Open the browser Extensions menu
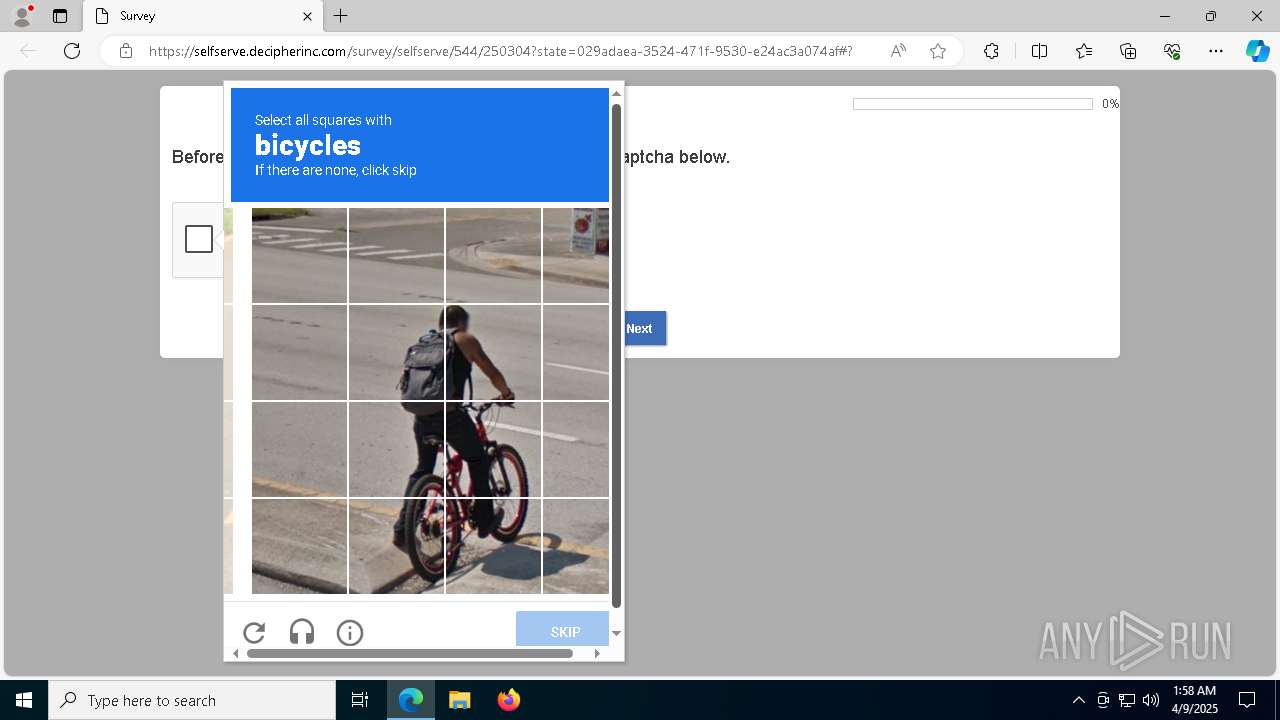 pos(991,51)
